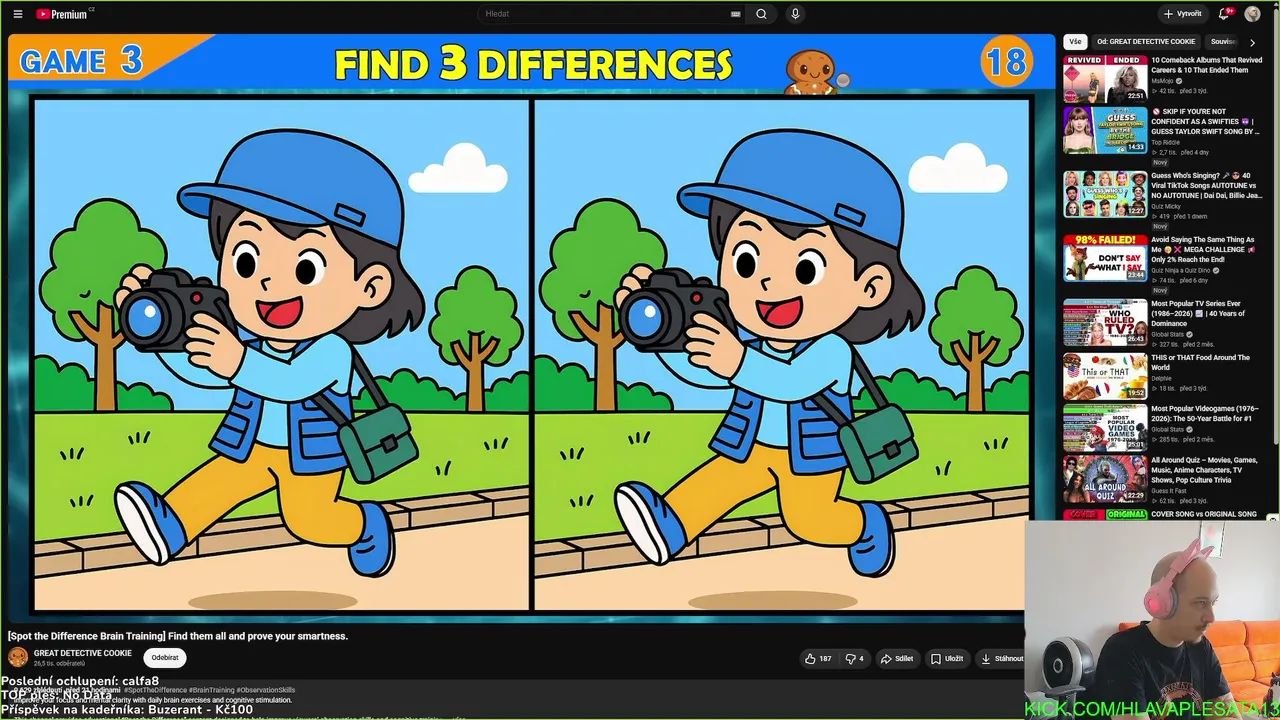
Task: Click the magnifier search button
Action: point(761,14)
